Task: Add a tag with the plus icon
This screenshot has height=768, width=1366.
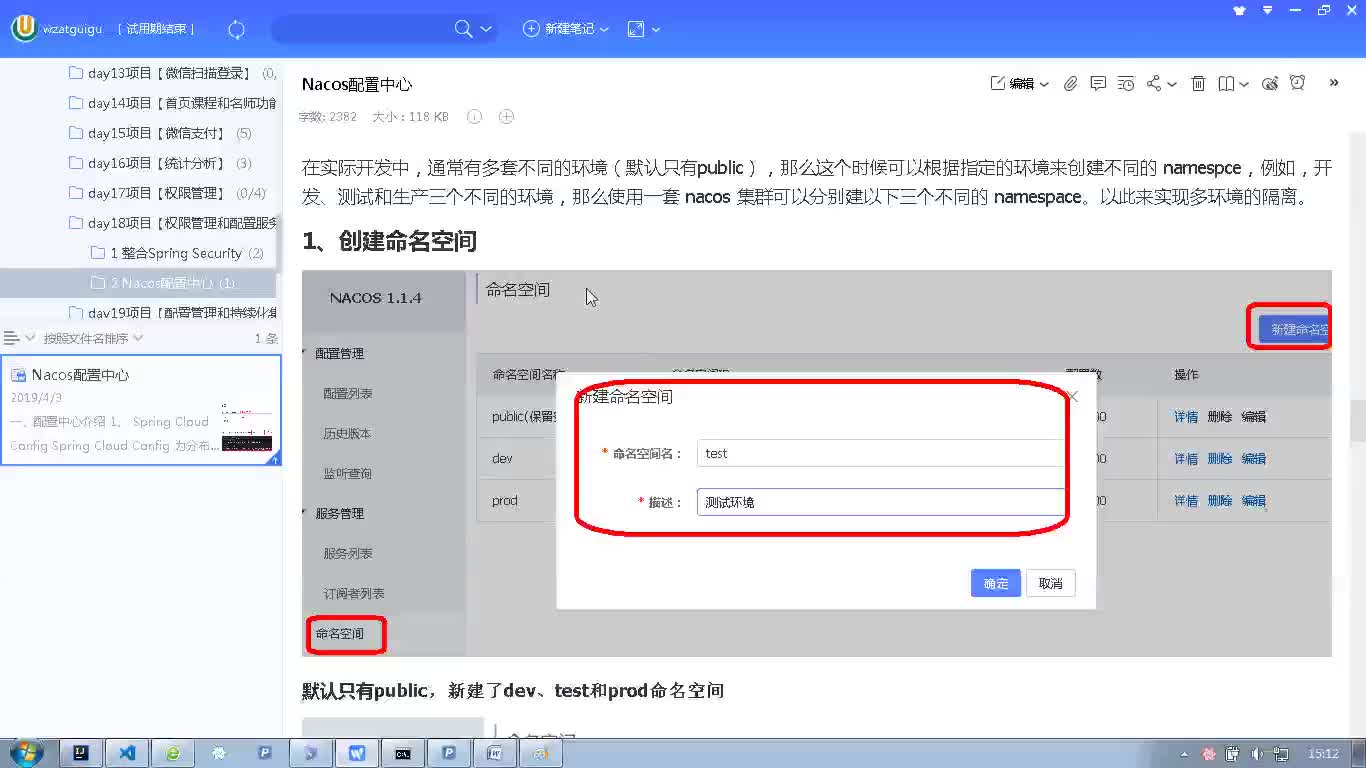Action: (x=506, y=116)
